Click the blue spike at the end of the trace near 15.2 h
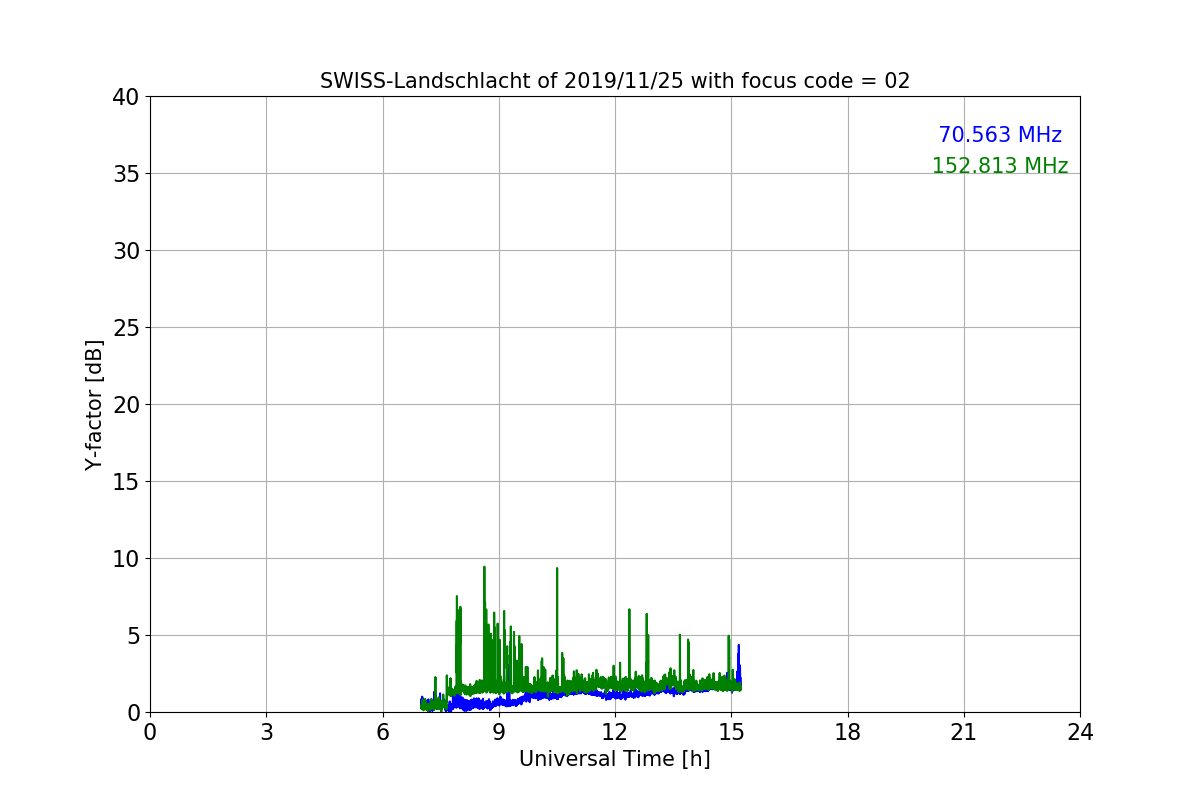 point(739,647)
